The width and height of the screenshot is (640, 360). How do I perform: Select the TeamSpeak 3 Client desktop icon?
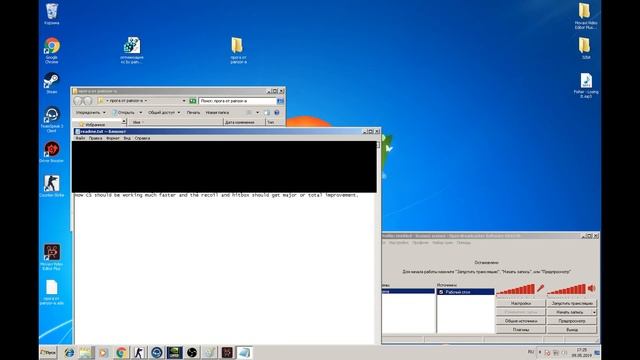[52, 119]
